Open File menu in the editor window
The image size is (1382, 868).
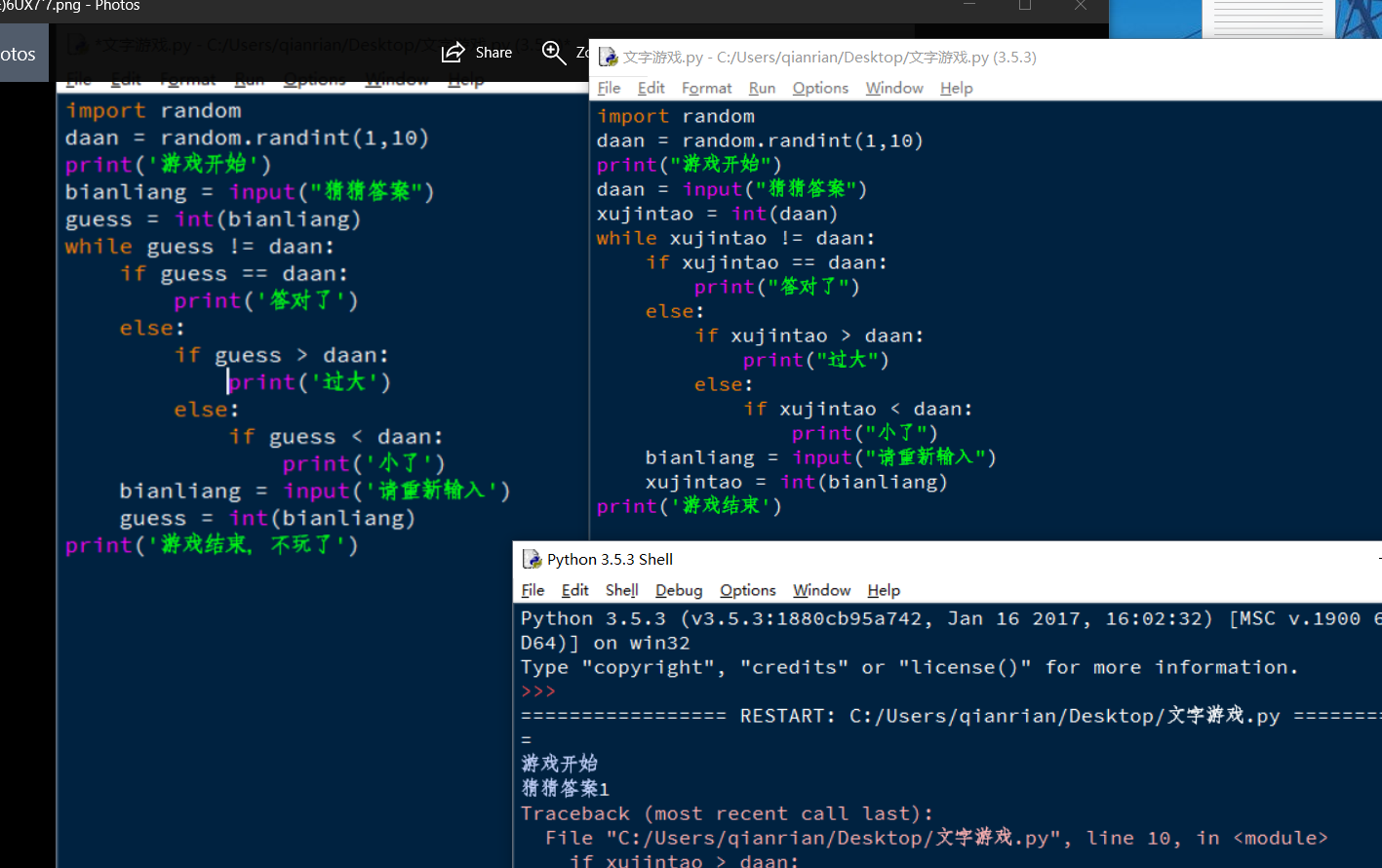tap(610, 88)
